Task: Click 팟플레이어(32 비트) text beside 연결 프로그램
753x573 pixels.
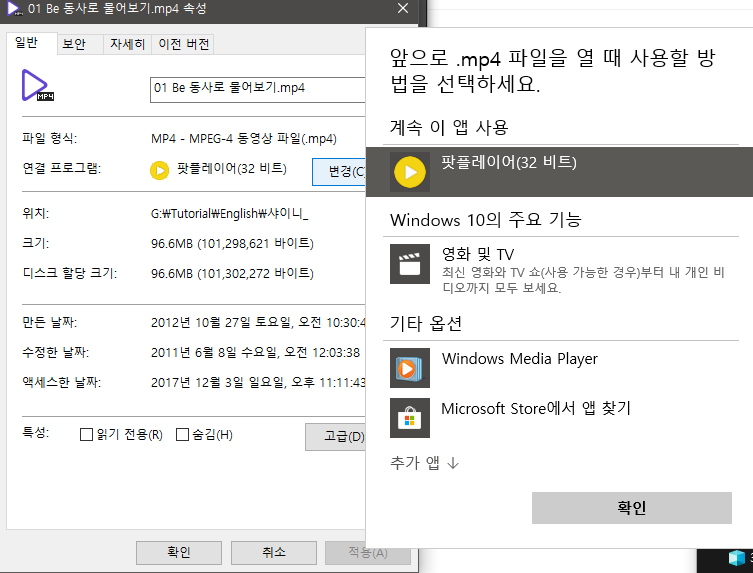Action: (x=231, y=168)
